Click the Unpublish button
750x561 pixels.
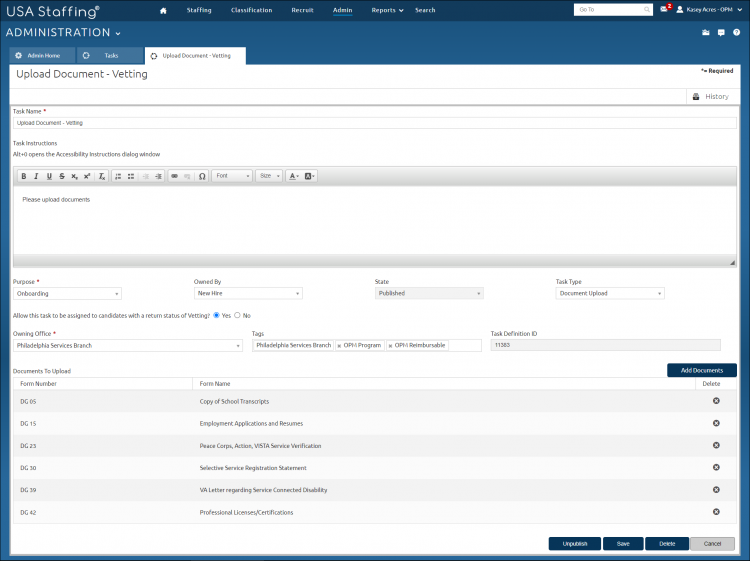575,544
